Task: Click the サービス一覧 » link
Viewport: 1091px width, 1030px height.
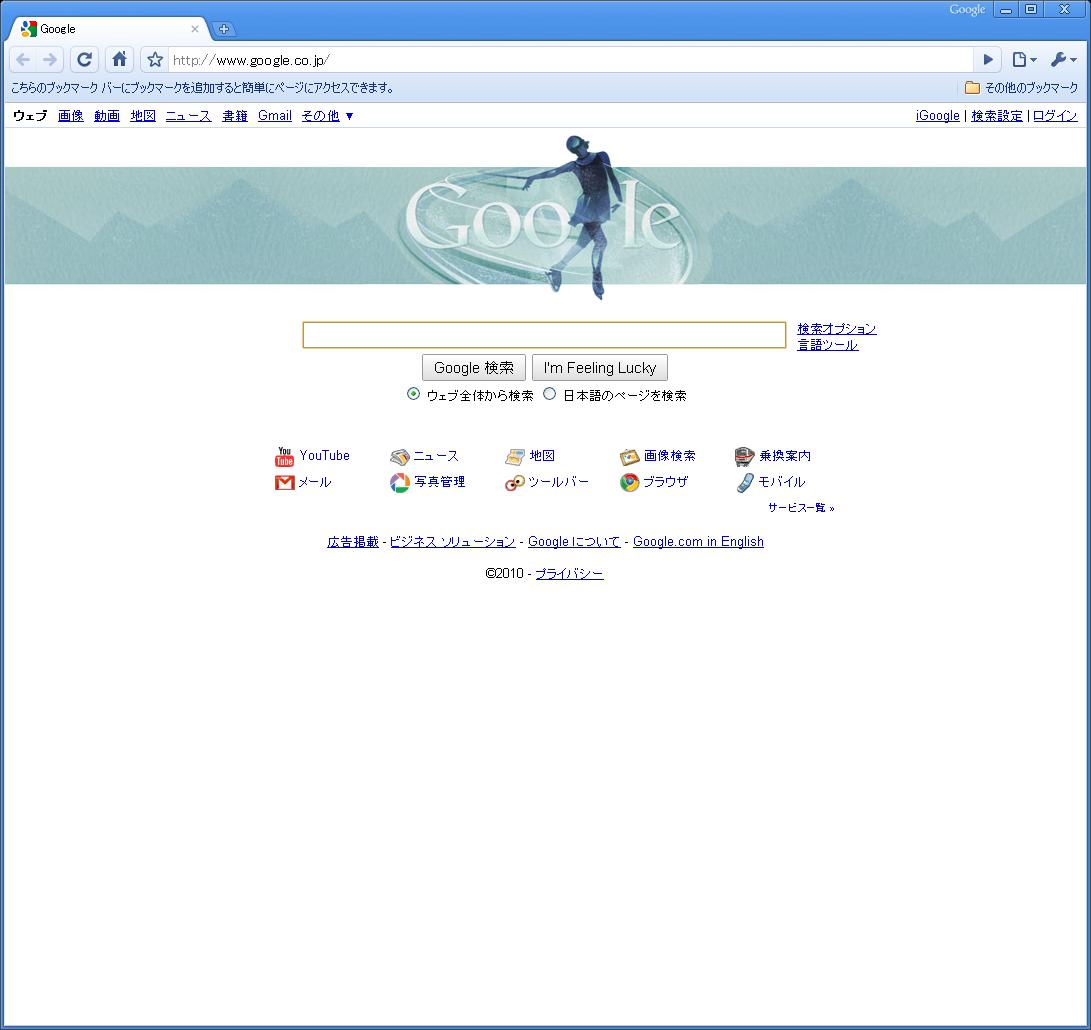Action: click(801, 507)
